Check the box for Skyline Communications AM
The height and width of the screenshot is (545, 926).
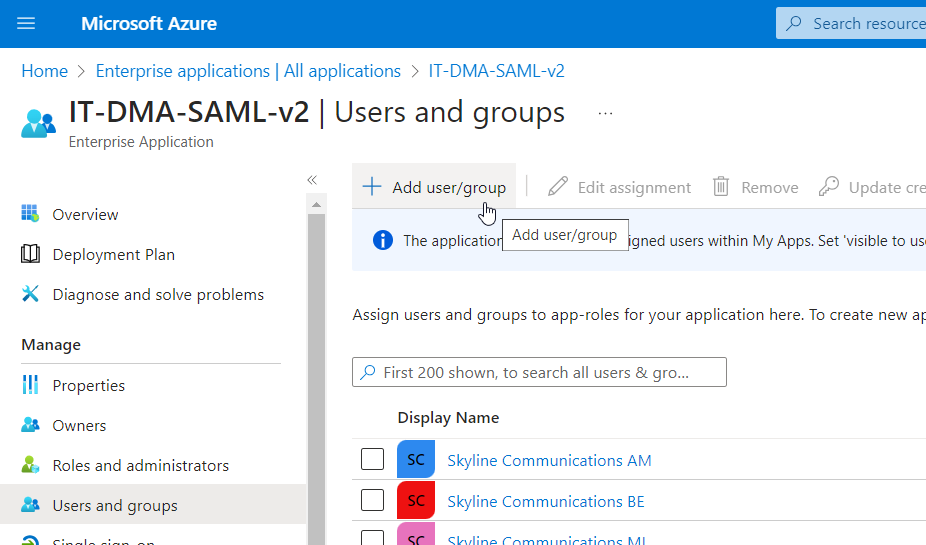(373, 459)
